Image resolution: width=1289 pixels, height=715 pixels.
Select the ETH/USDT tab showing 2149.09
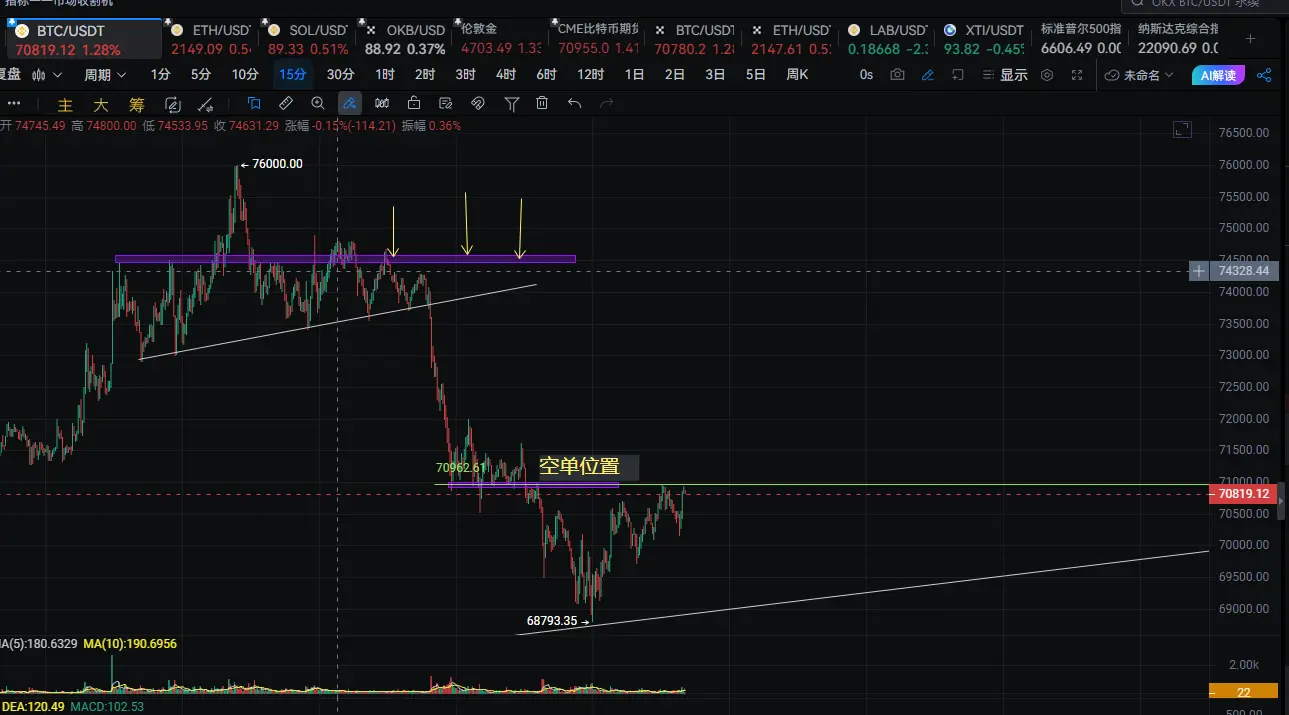[x=210, y=40]
